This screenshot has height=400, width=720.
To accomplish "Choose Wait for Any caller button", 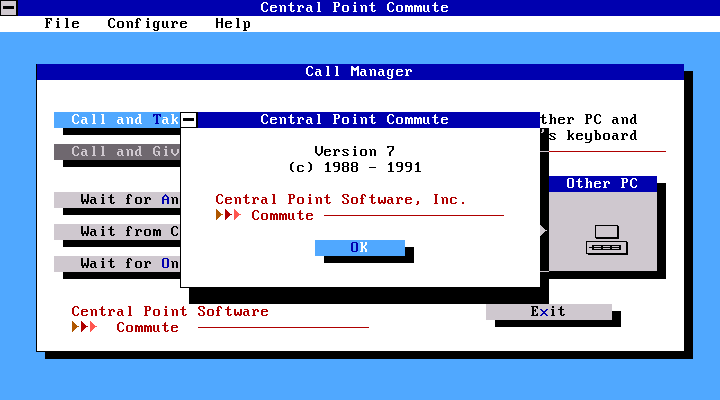I will (x=117, y=200).
